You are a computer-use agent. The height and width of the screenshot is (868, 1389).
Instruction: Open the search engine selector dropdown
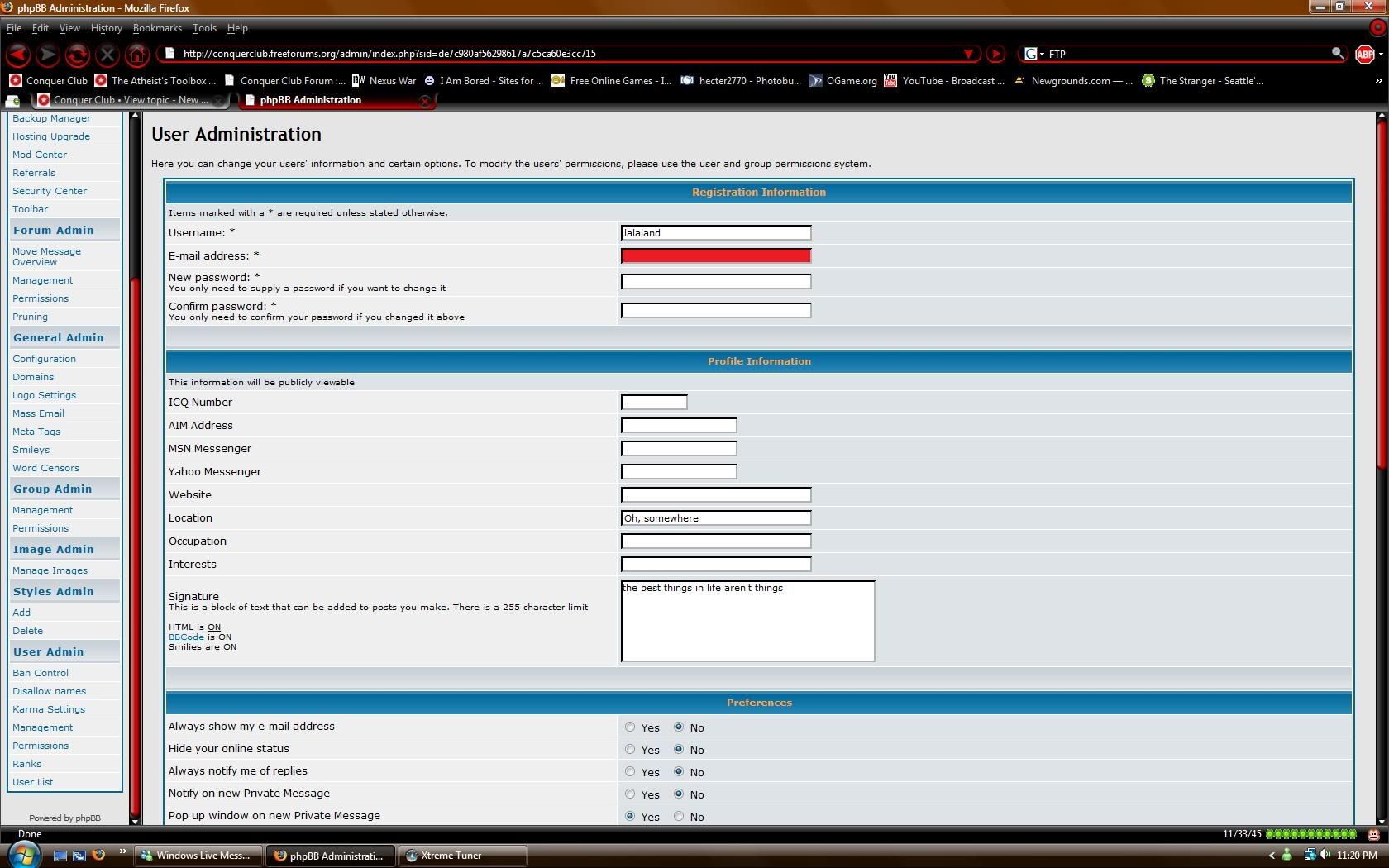(x=1033, y=54)
